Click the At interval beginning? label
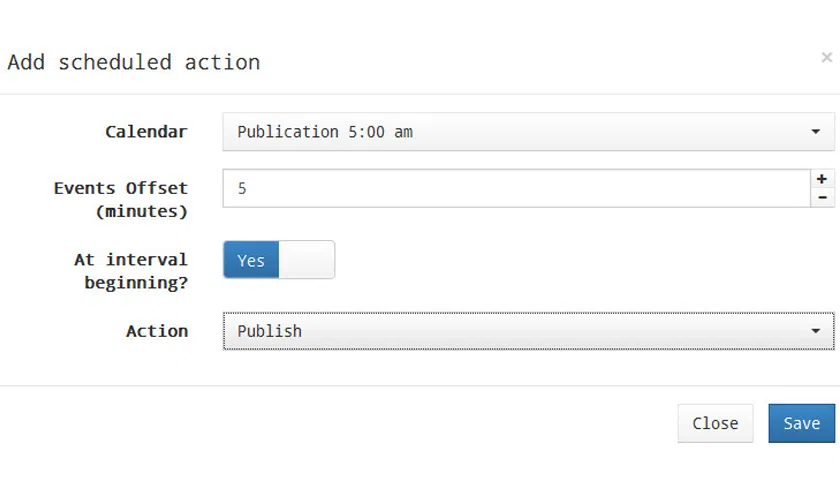Image resolution: width=840 pixels, height=500 pixels. point(131,271)
